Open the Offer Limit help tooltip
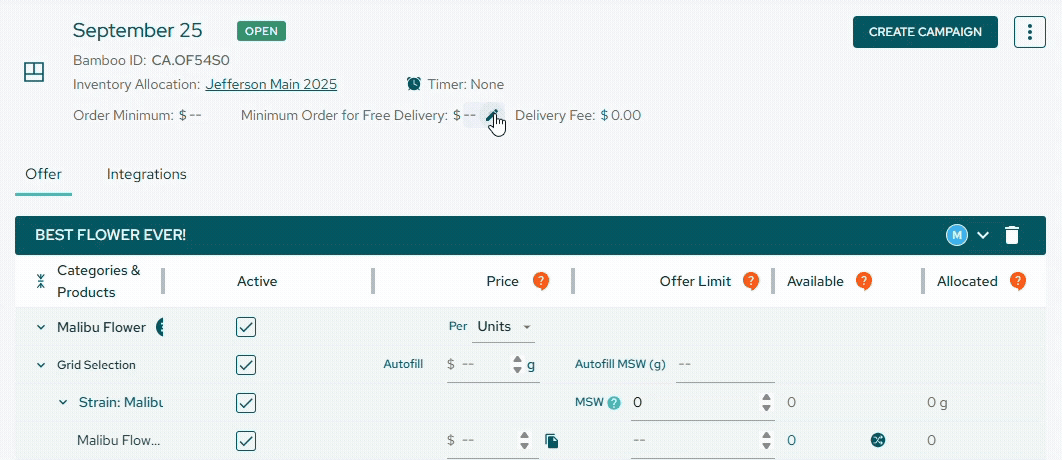Screen dimensions: 1062x460 pyautogui.click(x=750, y=281)
